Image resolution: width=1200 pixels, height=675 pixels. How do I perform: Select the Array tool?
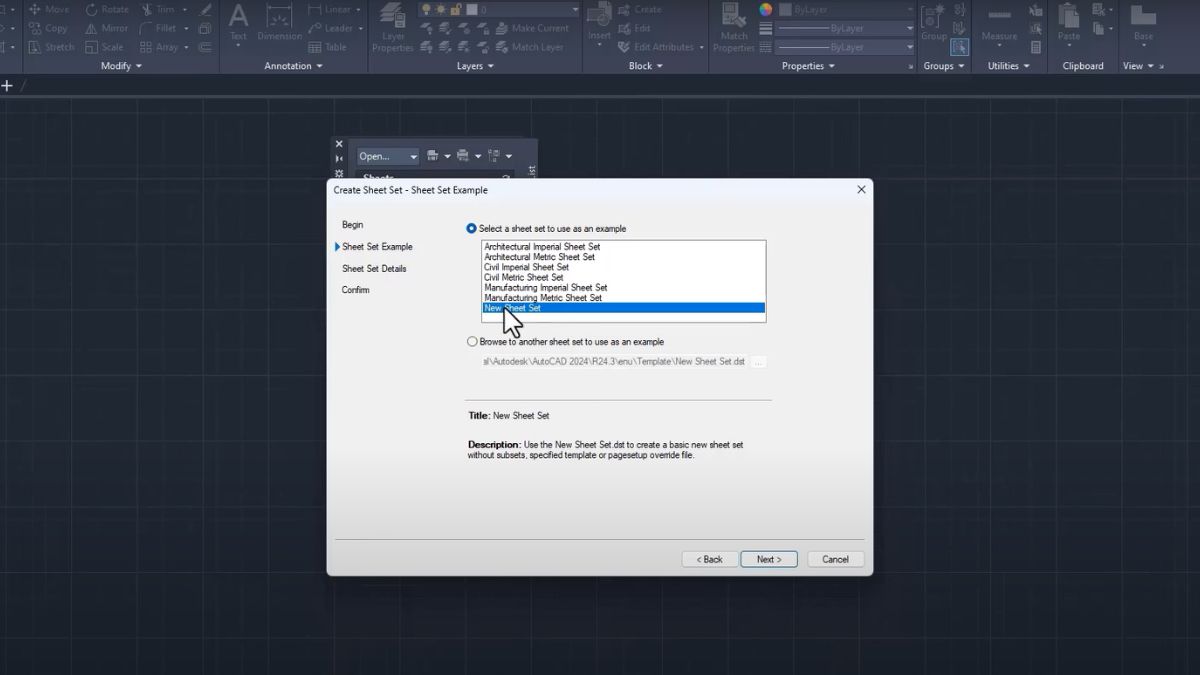(x=159, y=47)
